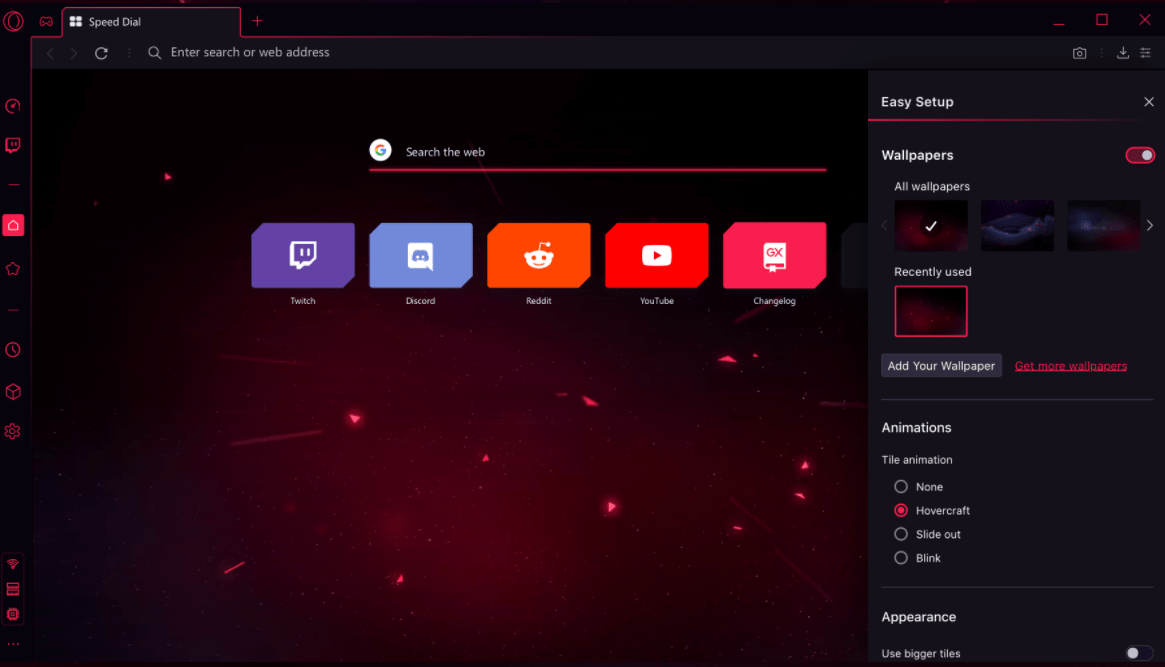Open the Twitch sidebar panel
This screenshot has width=1165, height=667.
pos(13,145)
